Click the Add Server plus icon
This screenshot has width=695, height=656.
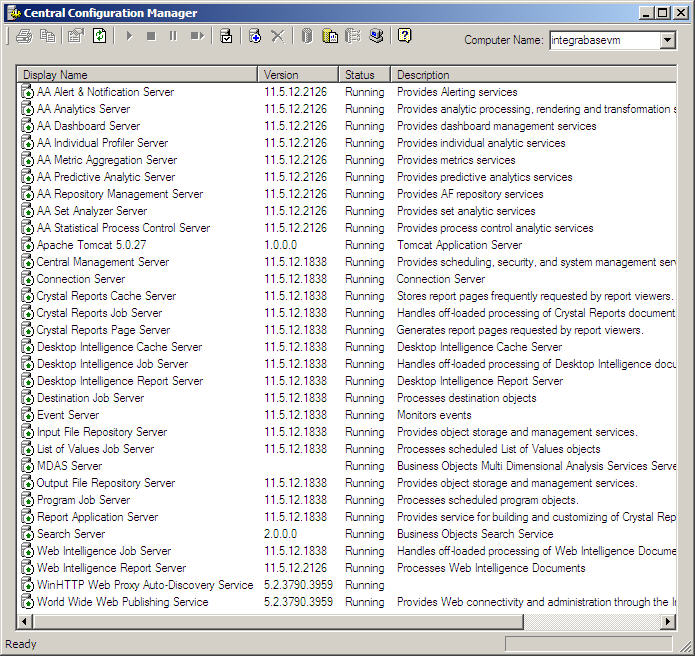click(x=255, y=36)
